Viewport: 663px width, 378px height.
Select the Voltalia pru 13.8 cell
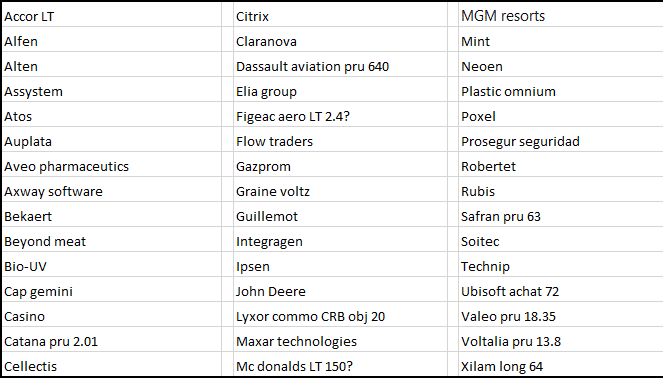pos(561,341)
